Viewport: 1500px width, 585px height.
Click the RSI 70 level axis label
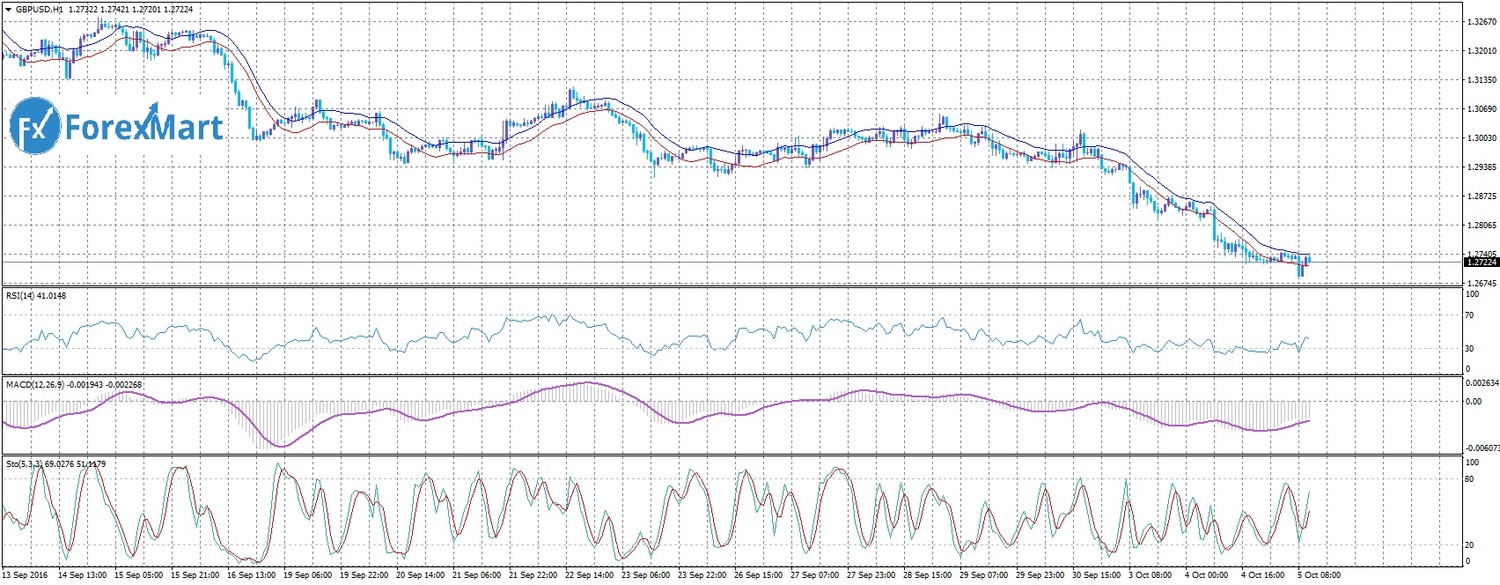(x=1470, y=316)
